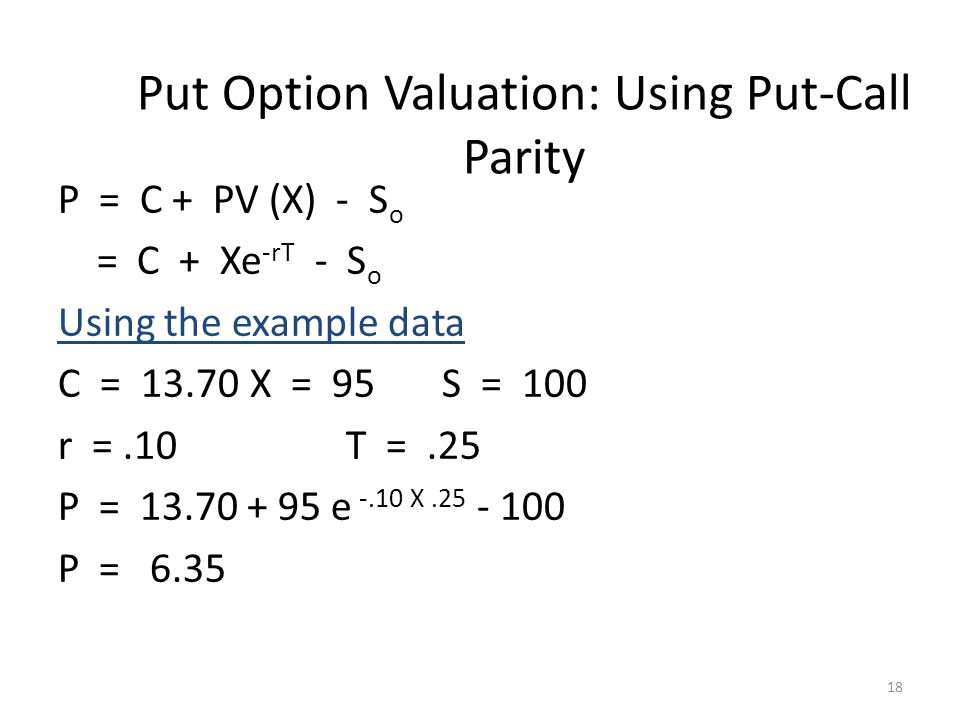Click the result P = 6.35

[x=141, y=568]
